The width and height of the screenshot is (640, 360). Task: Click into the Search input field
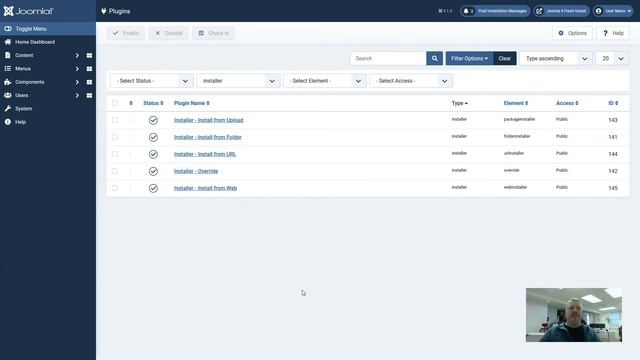coord(388,58)
